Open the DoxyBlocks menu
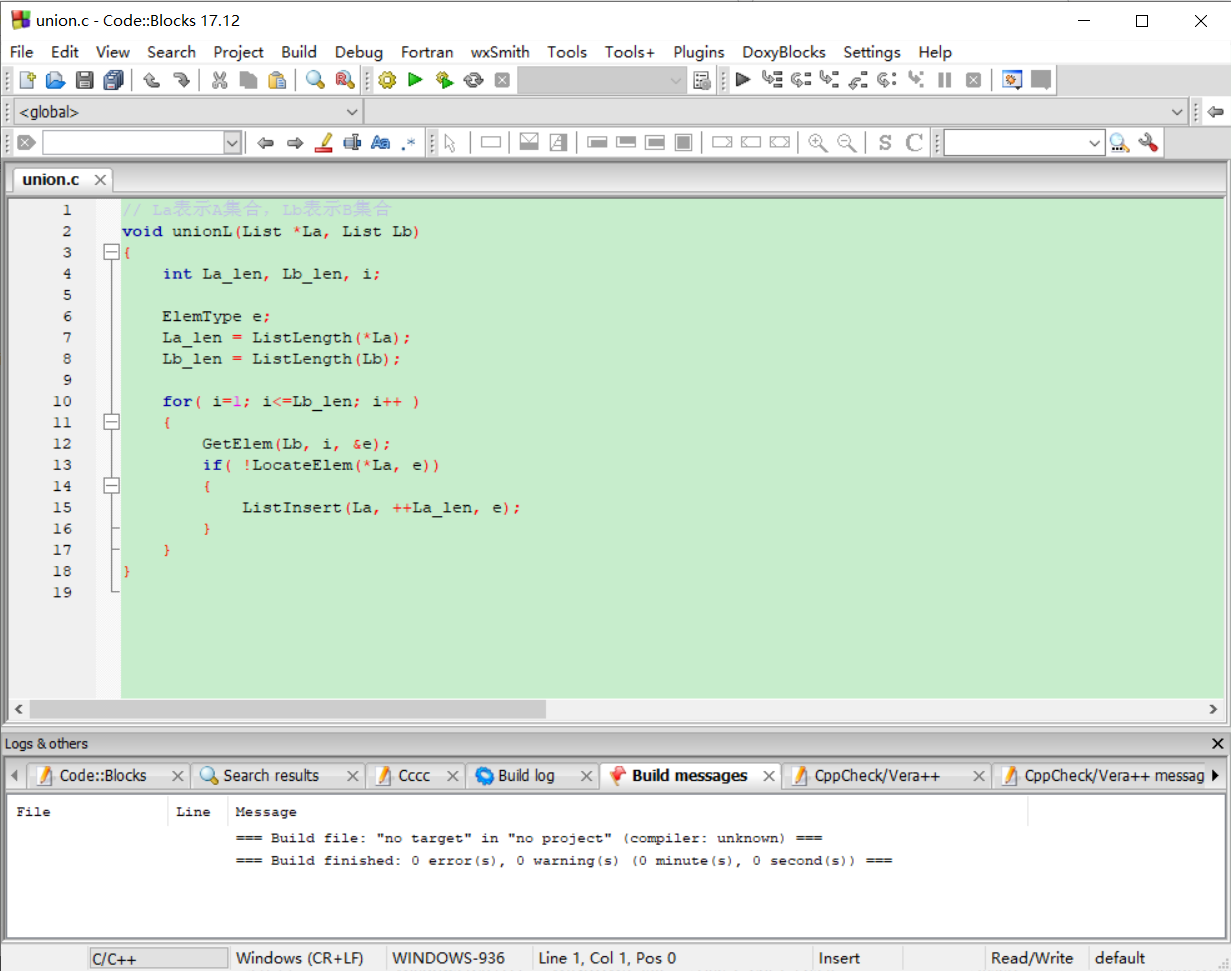Image resolution: width=1231 pixels, height=971 pixels. coord(784,52)
